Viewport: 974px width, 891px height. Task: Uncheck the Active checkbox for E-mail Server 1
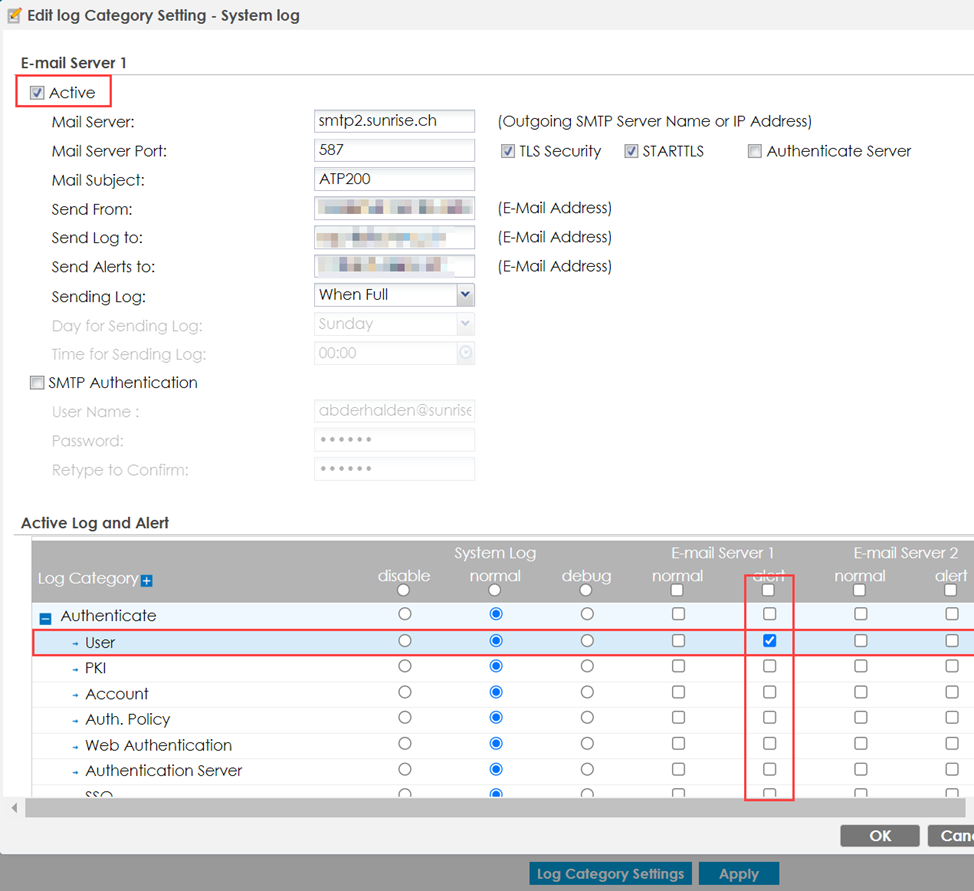(x=38, y=93)
